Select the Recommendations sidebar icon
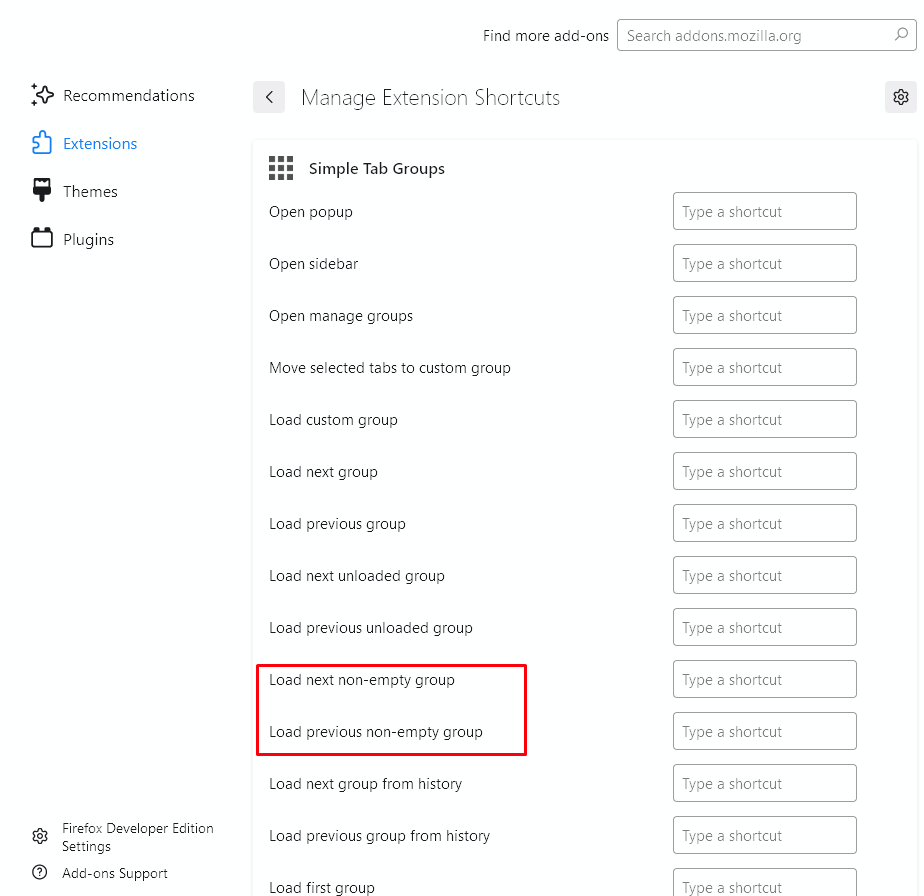Viewport: 924px width, 896px height. coord(41,95)
